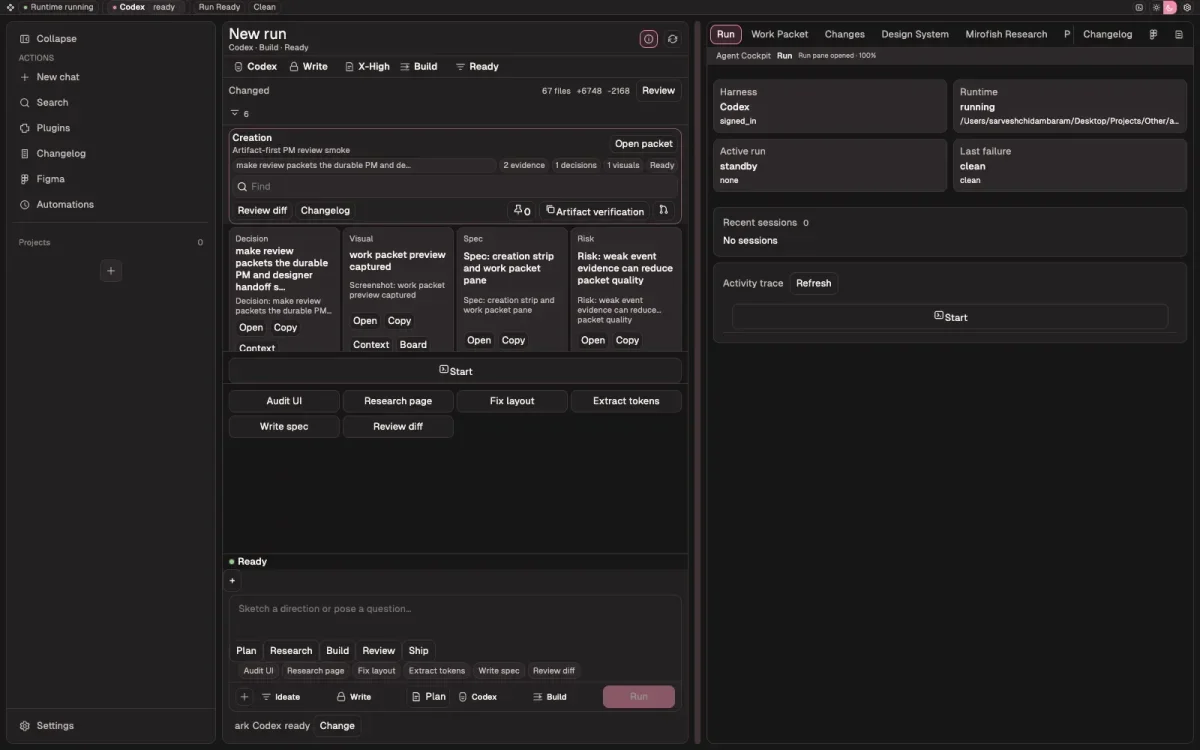Viewport: 1200px width, 750px height.
Task: Click Change next to Codex ready
Action: pos(337,726)
